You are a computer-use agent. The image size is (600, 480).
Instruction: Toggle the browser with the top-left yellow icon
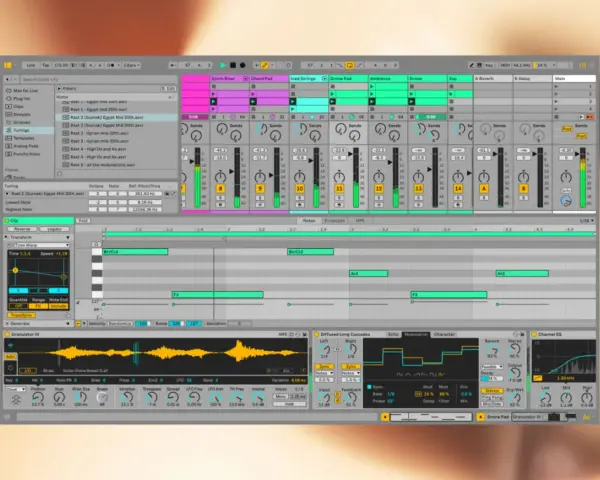pos(8,65)
